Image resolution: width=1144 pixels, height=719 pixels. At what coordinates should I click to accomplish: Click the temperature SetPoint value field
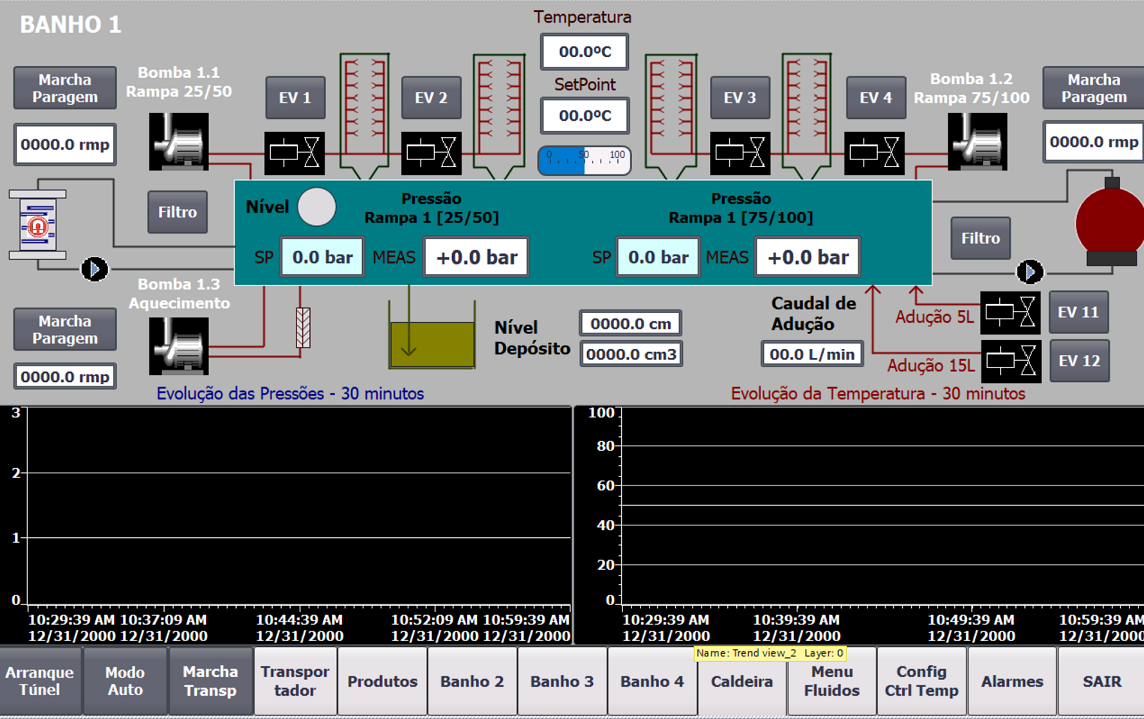[584, 116]
